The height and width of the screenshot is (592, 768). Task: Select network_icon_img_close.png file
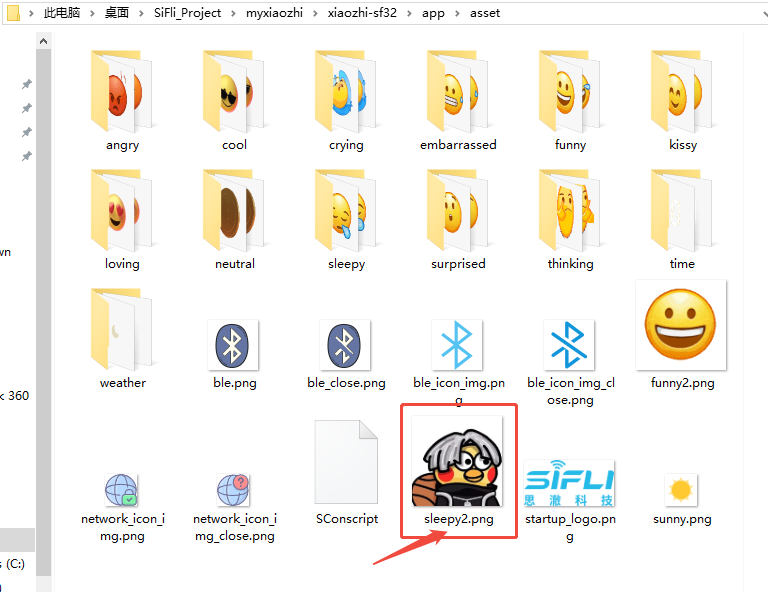234,508
